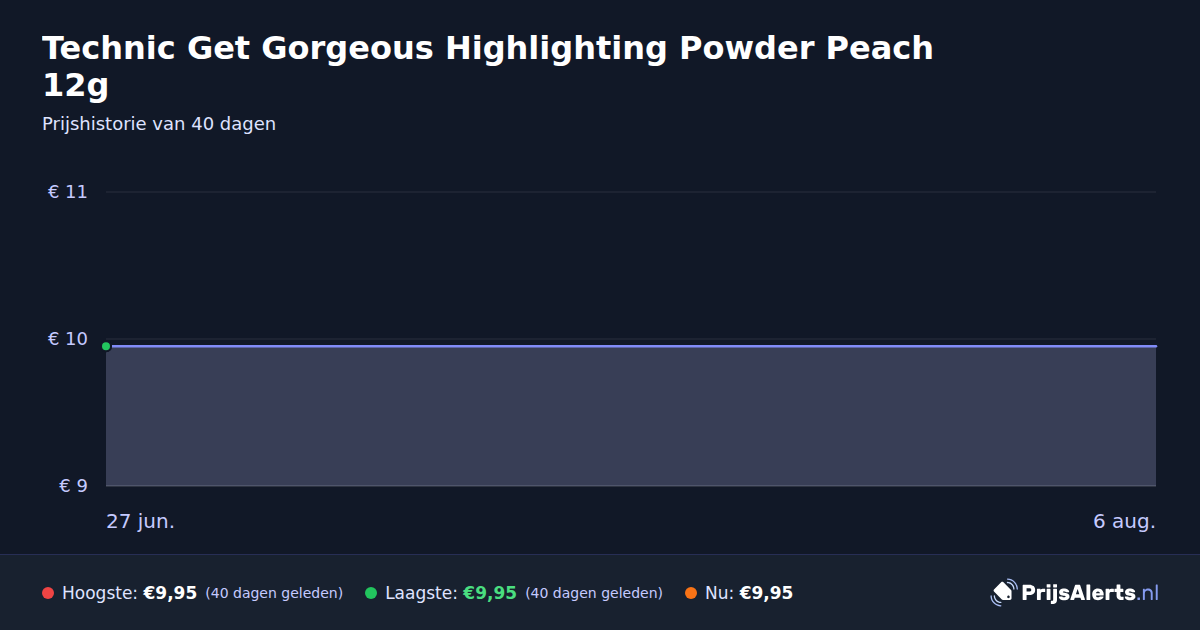1200x630 pixels.
Task: Click the green Laagste legend dot
Action: point(371,593)
